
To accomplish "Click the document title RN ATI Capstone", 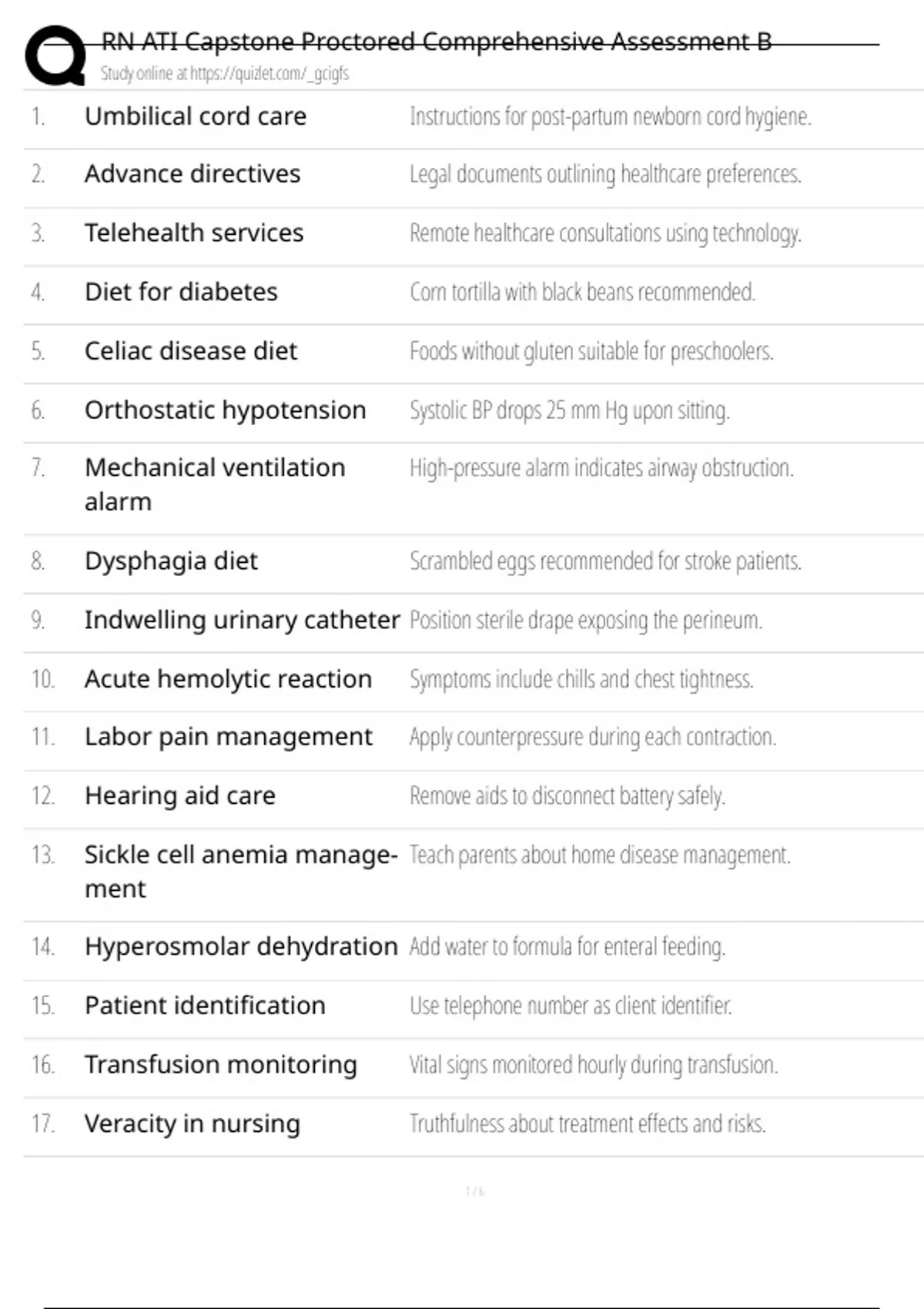I will [436, 41].
